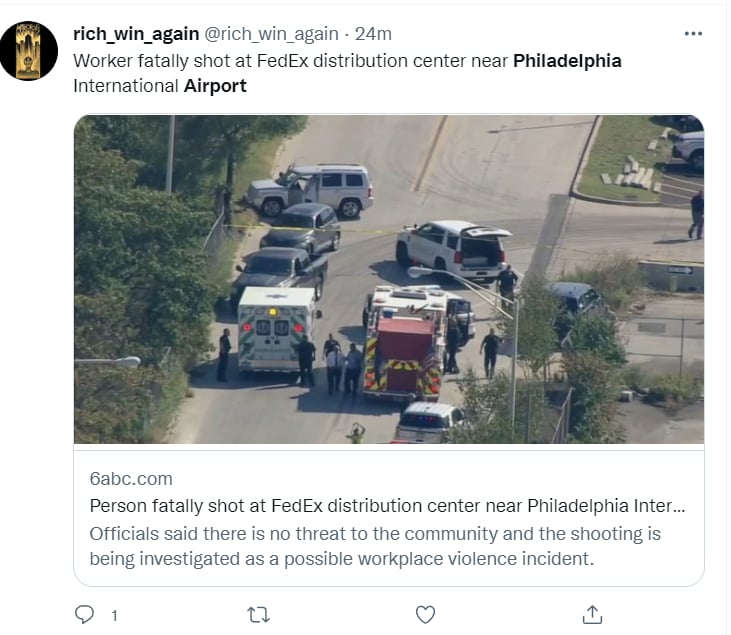This screenshot has height=635, width=731.
Task: Like the tweet with the heart icon
Action: [x=425, y=614]
